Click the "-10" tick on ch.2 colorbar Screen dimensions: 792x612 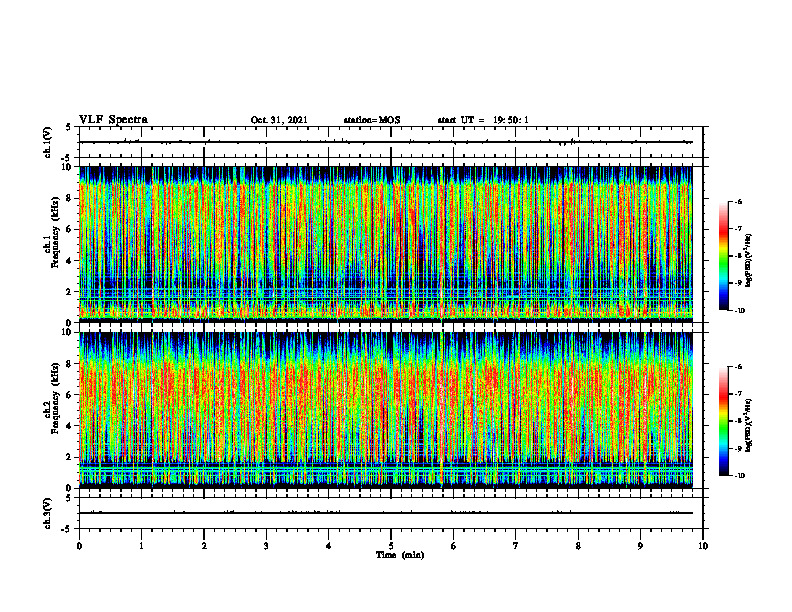pos(740,476)
